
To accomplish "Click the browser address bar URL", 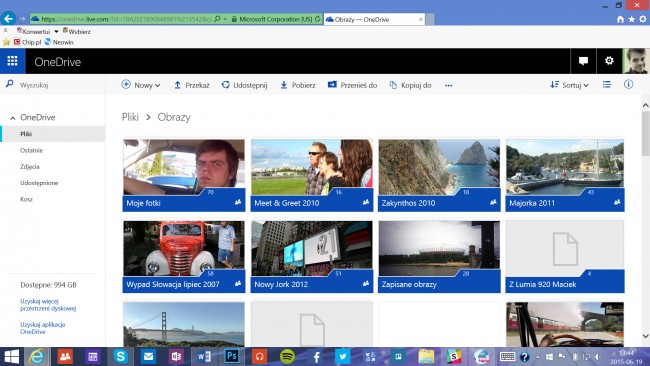I will [x=126, y=19].
